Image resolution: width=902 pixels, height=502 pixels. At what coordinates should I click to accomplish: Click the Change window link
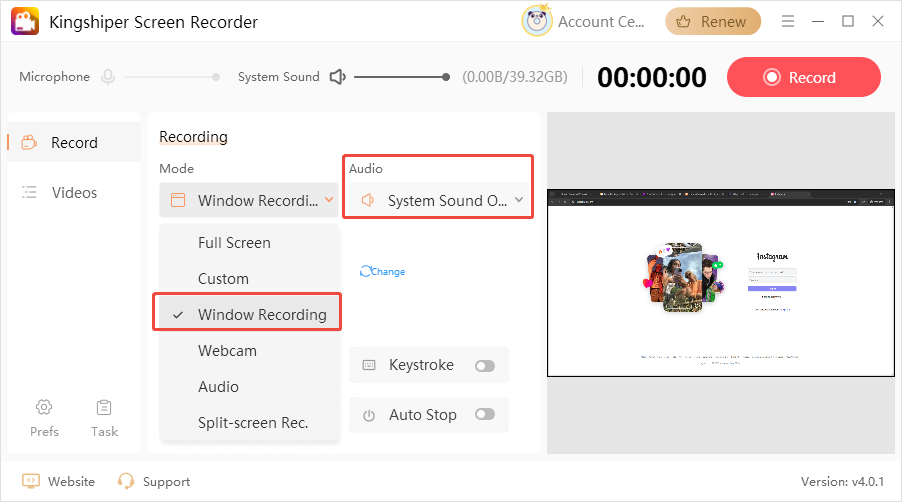pos(383,271)
